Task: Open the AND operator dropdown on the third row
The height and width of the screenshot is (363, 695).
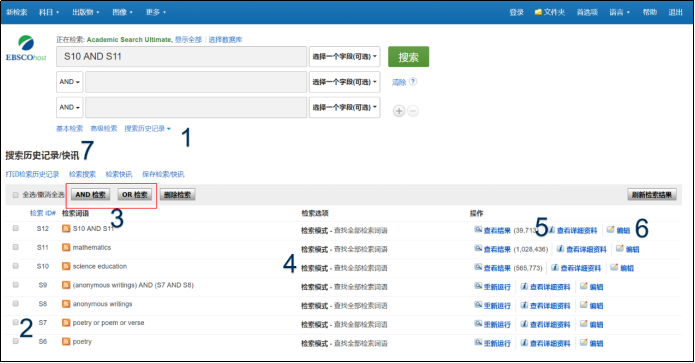Action: point(70,107)
